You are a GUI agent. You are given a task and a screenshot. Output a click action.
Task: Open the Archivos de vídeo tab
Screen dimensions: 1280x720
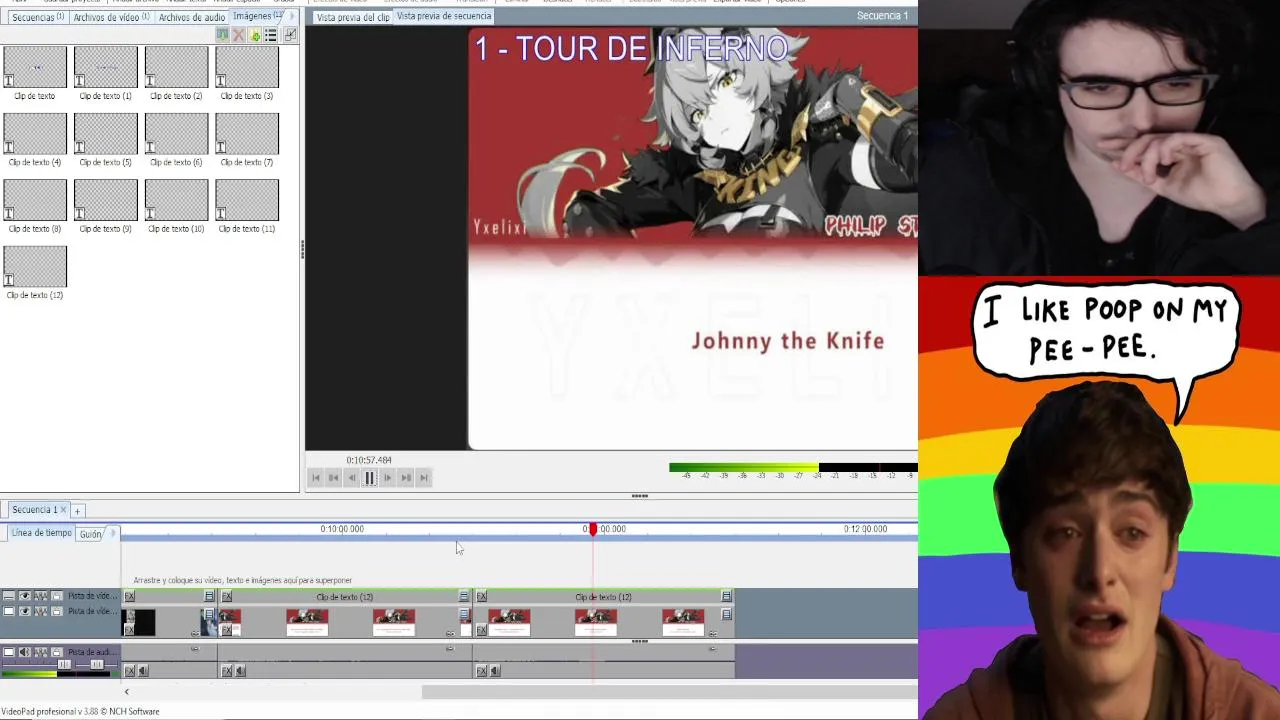110,17
